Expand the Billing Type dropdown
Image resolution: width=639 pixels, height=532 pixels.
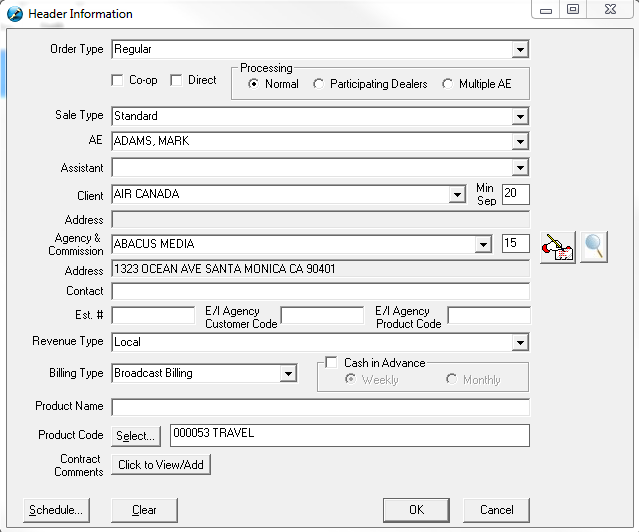coord(288,374)
